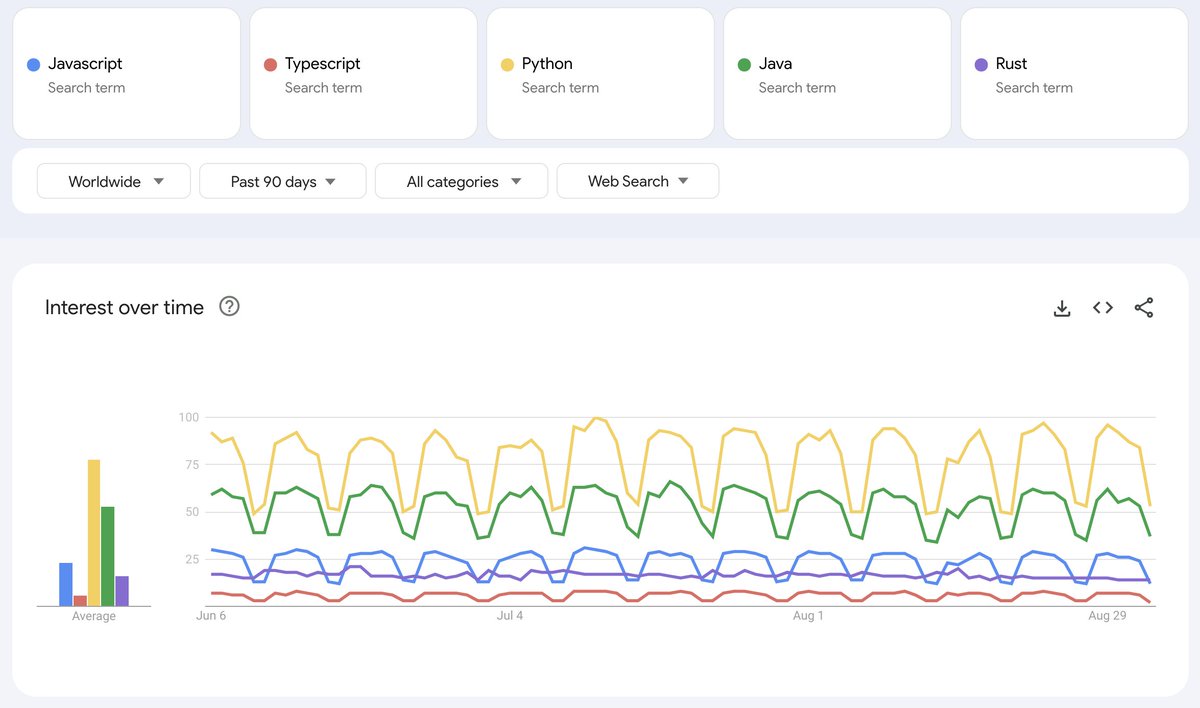This screenshot has height=708, width=1200.
Task: Change the Web Search filter
Action: click(x=637, y=181)
